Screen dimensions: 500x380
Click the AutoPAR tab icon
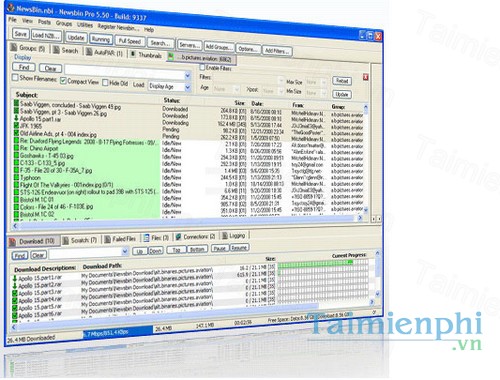click(x=89, y=52)
